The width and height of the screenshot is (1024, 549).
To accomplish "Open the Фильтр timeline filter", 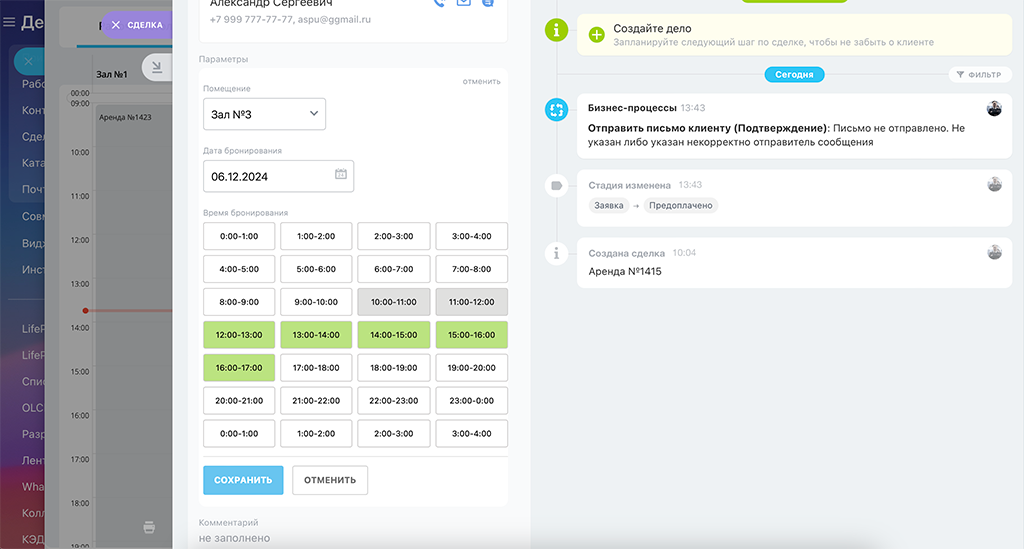I will tap(978, 75).
